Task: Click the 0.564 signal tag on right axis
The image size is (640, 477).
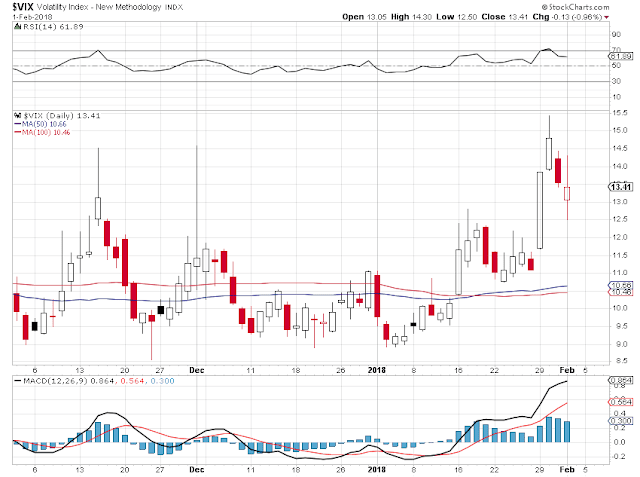Action: pyautogui.click(x=621, y=402)
